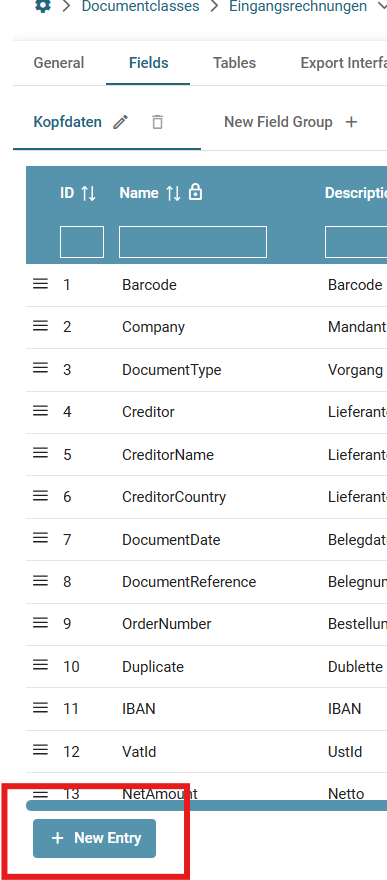Click the settings gear breadcrumb icon

click(42, 6)
